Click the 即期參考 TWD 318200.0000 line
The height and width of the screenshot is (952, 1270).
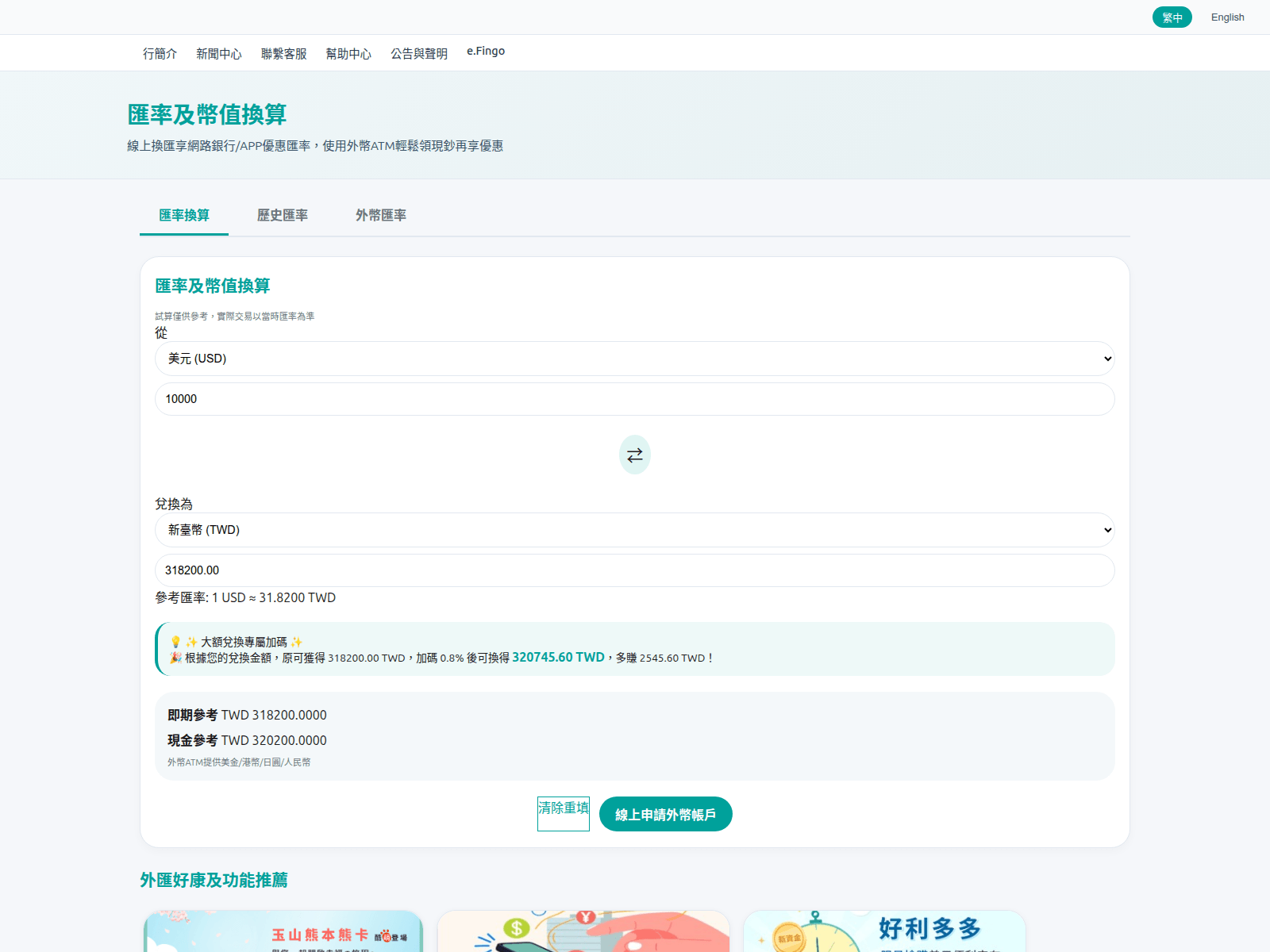(x=247, y=715)
